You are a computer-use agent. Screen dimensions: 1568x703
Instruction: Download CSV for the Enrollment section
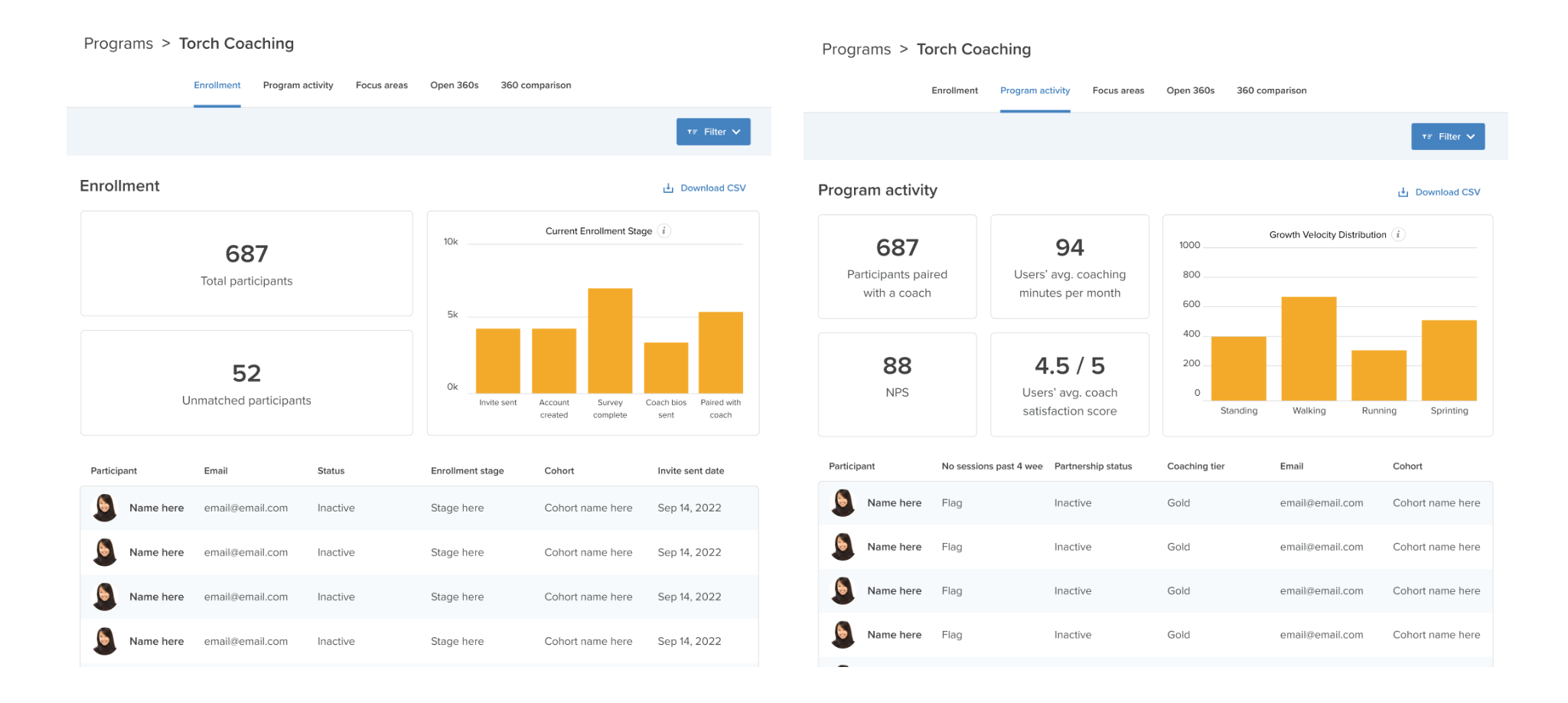click(704, 188)
